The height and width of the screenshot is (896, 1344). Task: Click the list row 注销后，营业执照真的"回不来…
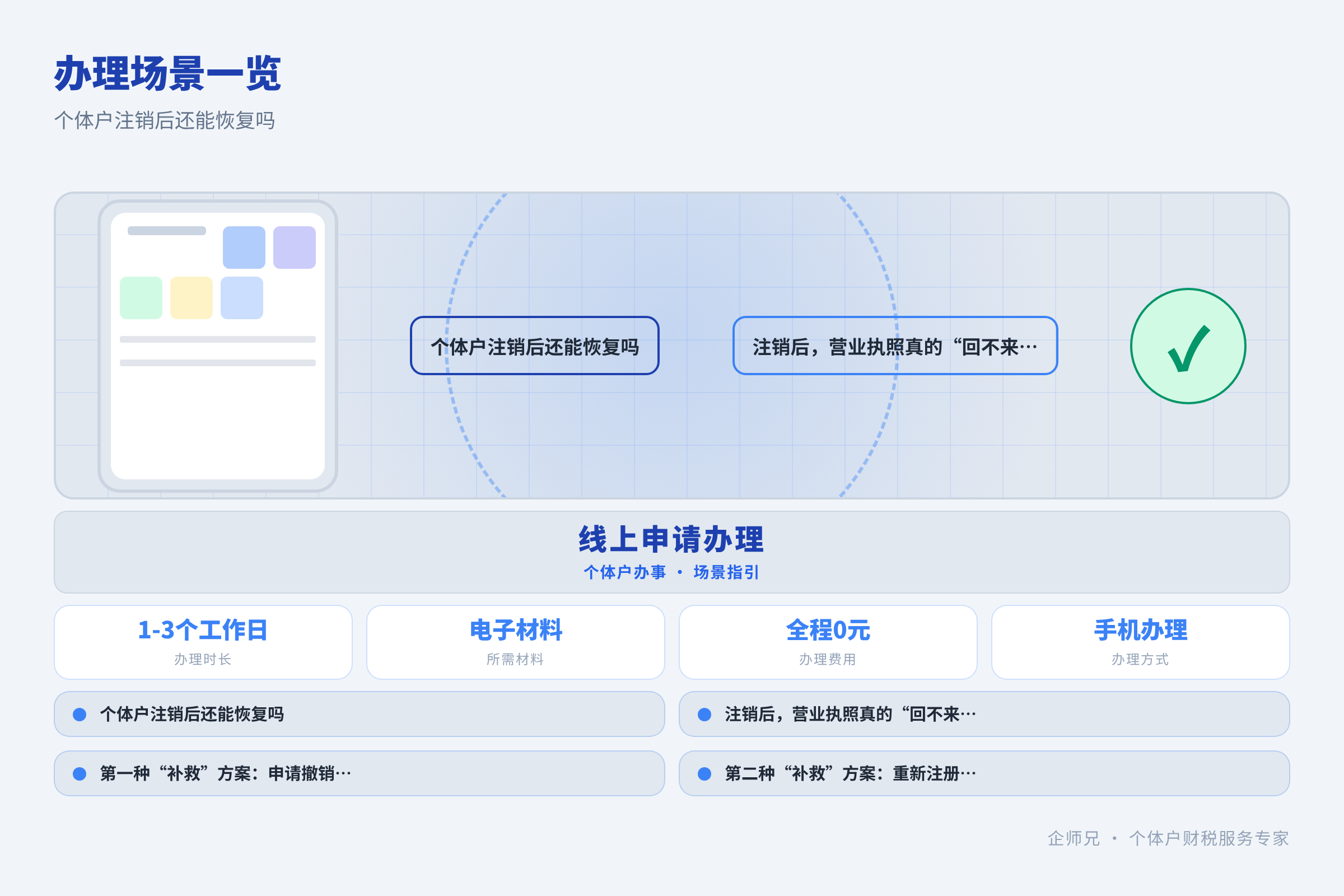[984, 715]
